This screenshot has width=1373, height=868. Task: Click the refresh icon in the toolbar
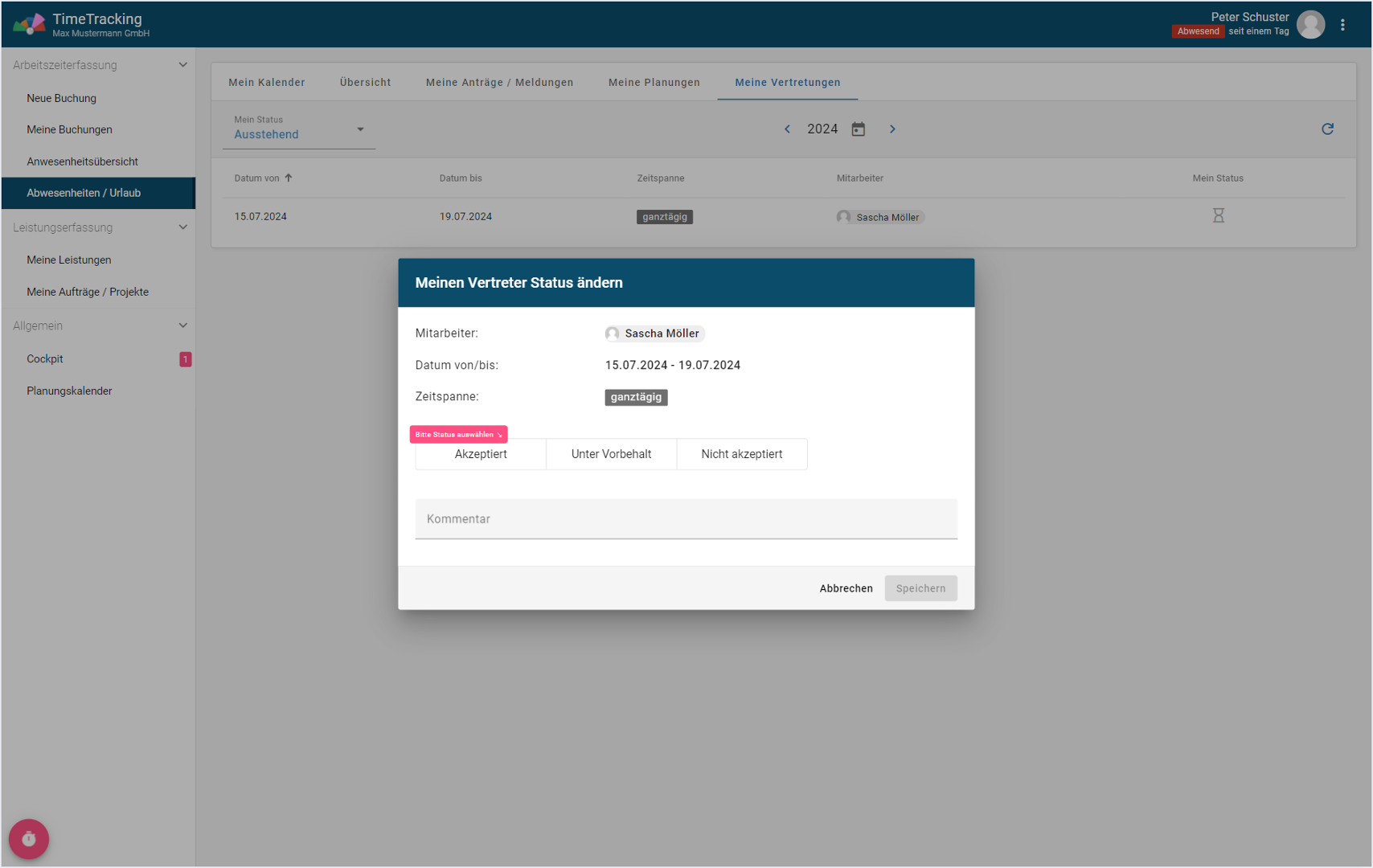1327,129
